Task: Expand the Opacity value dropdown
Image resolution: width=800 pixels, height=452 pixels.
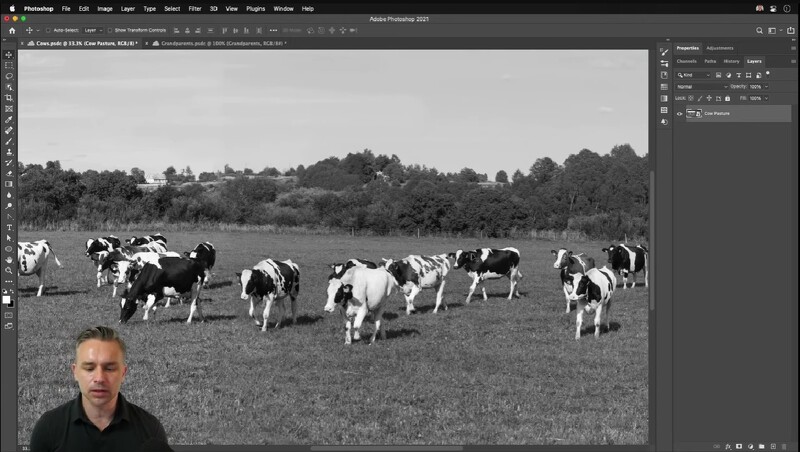Action: pyautogui.click(x=767, y=87)
